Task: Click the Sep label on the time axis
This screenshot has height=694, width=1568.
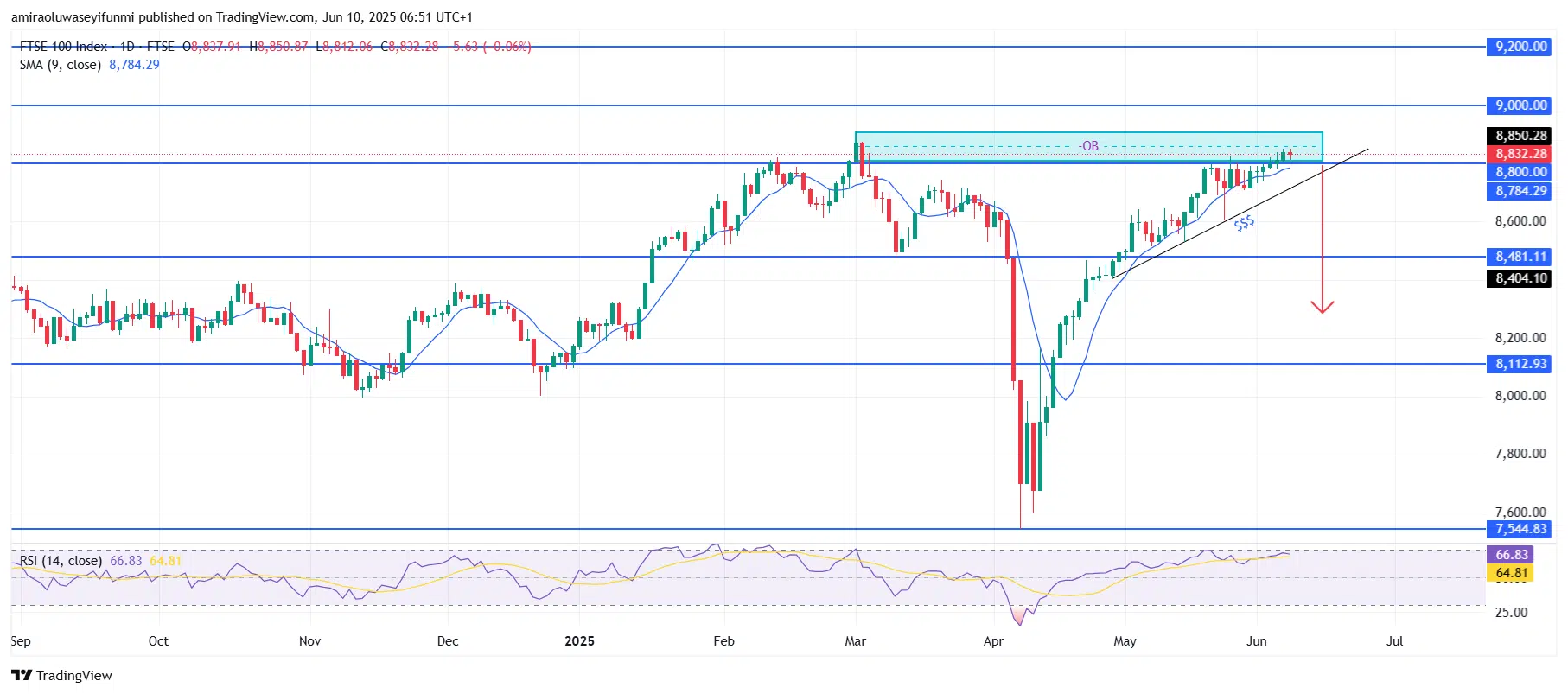Action: 21,641
